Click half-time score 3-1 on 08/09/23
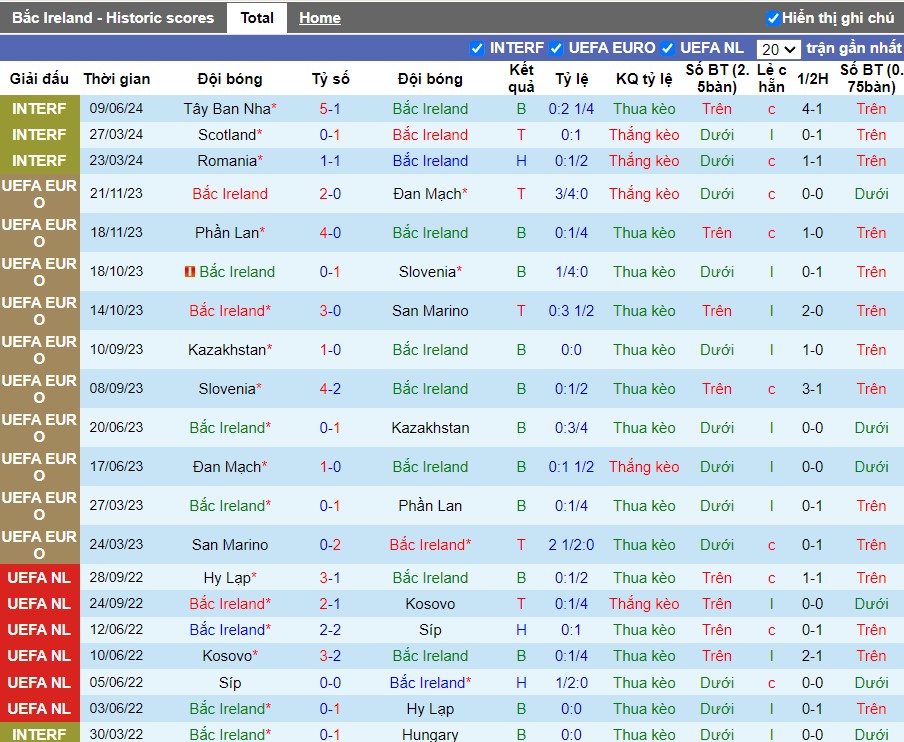Image resolution: width=904 pixels, height=742 pixels. click(x=812, y=388)
